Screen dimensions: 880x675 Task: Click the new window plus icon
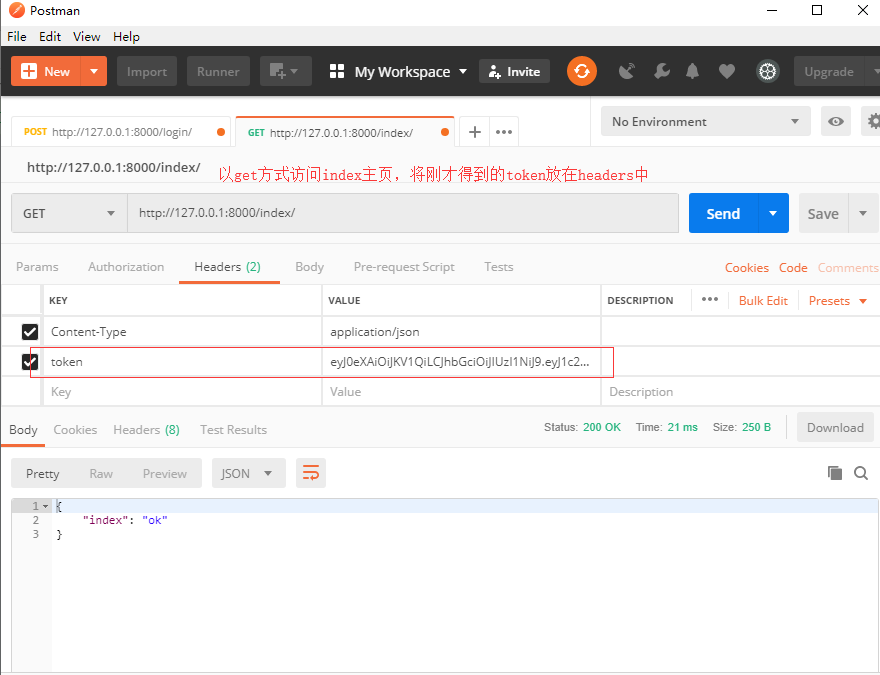[x=286, y=71]
